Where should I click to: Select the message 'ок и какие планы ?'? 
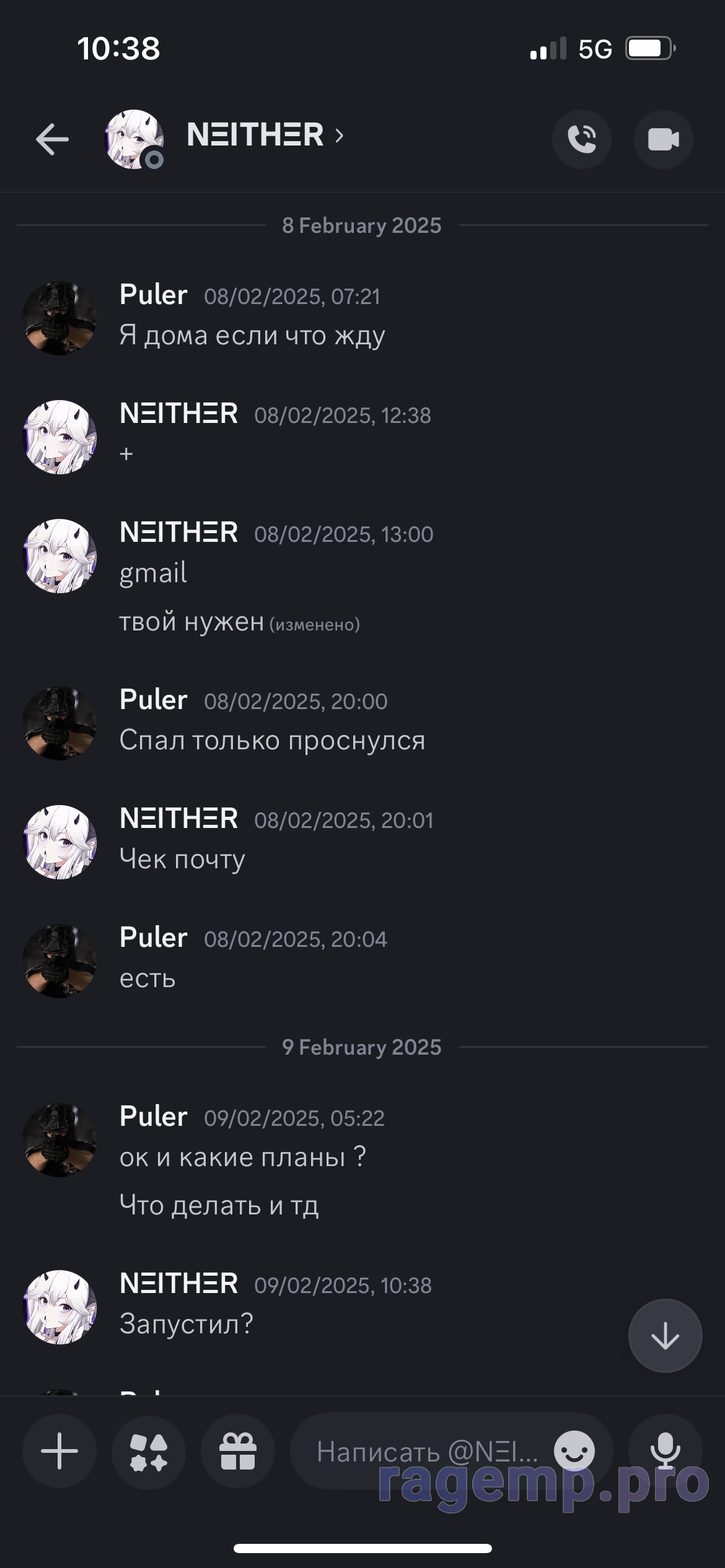(243, 1157)
